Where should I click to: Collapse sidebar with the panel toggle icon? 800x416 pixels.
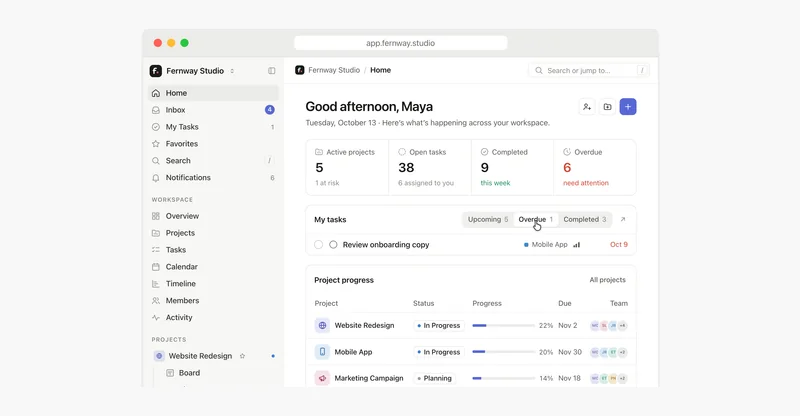click(271, 70)
